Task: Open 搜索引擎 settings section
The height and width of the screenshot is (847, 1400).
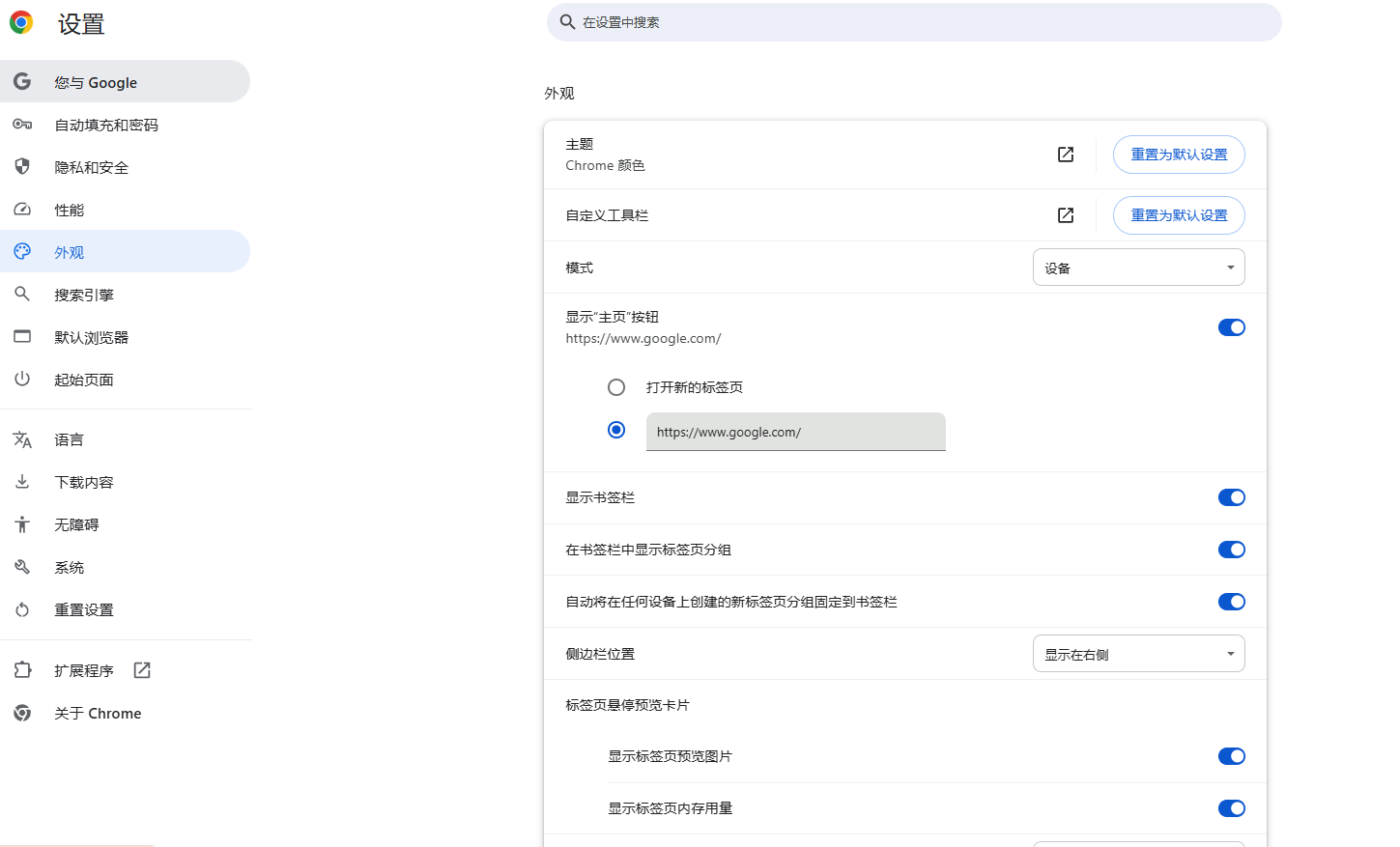Action: 125,295
